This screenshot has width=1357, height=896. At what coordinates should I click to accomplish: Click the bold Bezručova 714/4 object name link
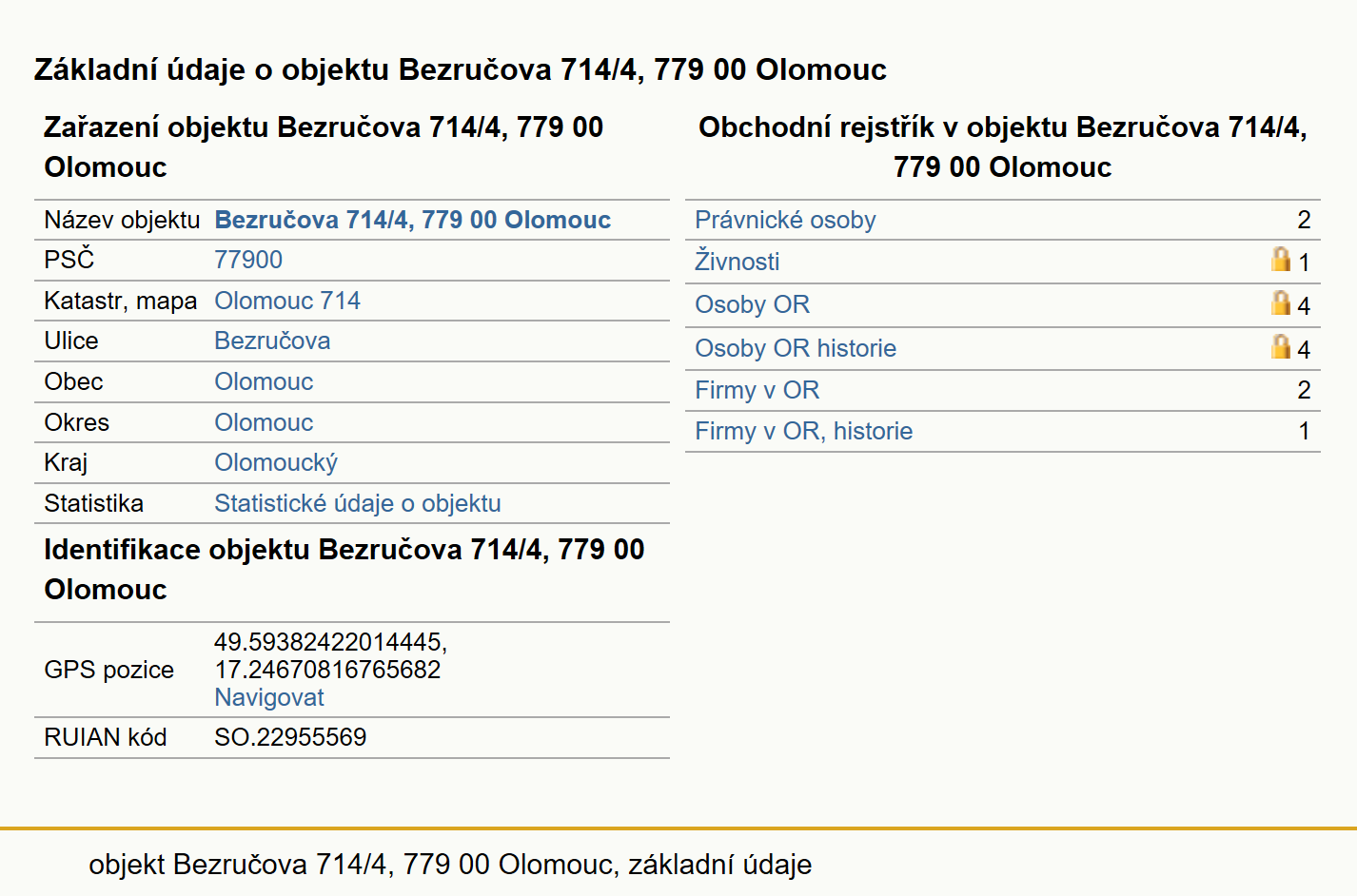(413, 220)
